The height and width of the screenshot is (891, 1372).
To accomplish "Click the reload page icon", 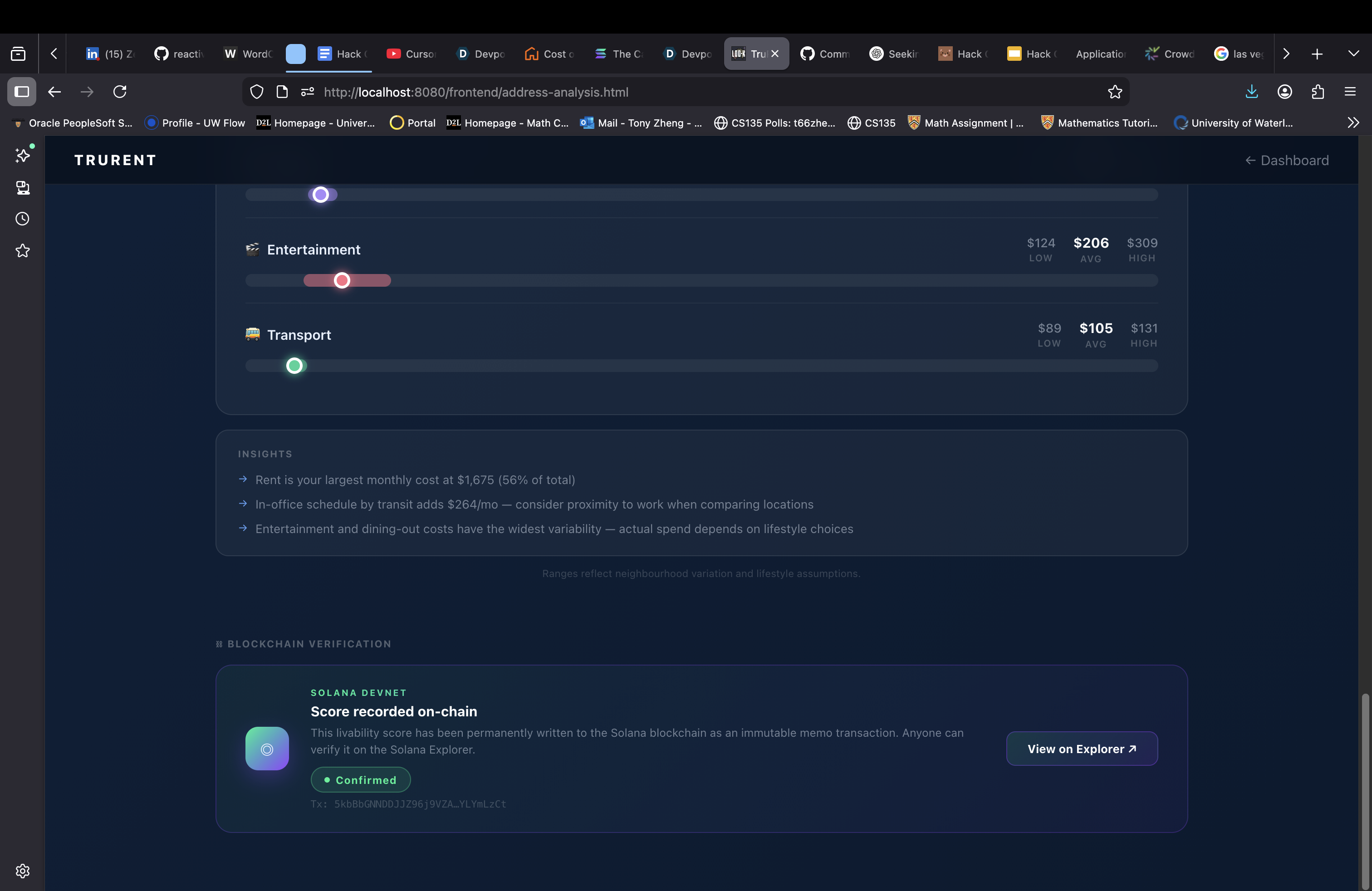I will point(120,92).
